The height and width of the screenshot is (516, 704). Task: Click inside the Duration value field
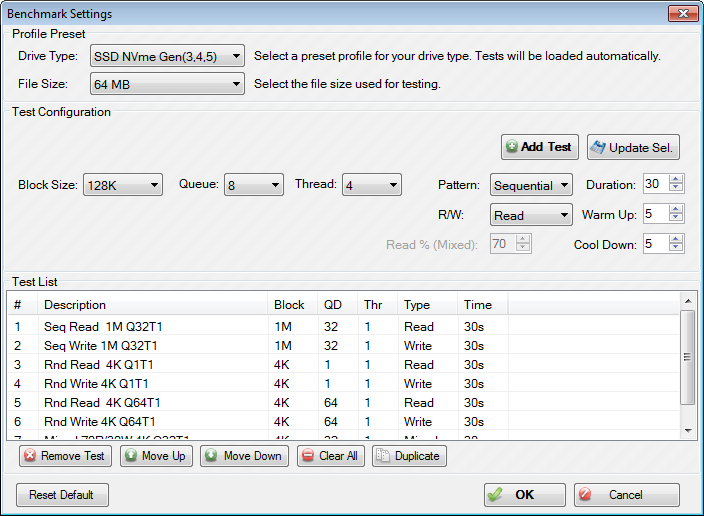click(x=656, y=184)
